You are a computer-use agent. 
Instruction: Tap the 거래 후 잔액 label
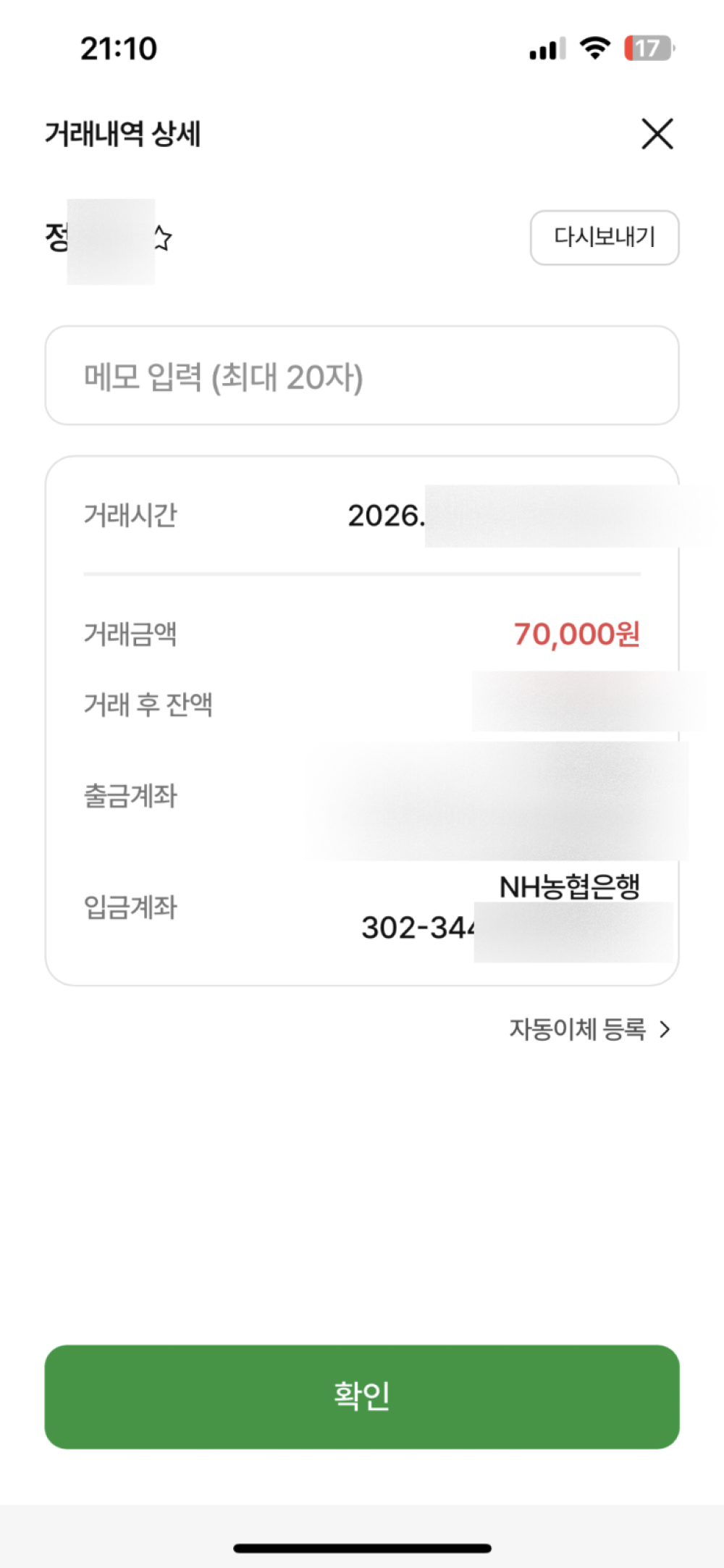point(148,704)
